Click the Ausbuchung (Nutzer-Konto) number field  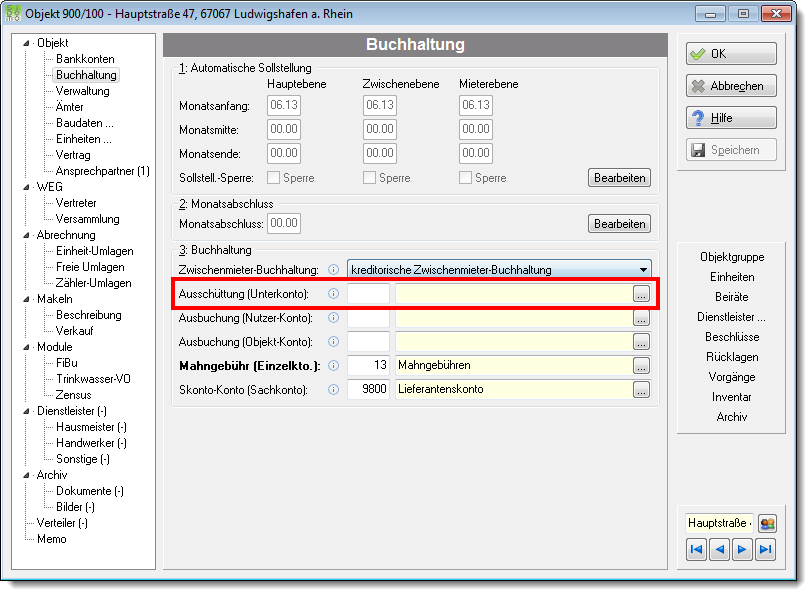(368, 317)
